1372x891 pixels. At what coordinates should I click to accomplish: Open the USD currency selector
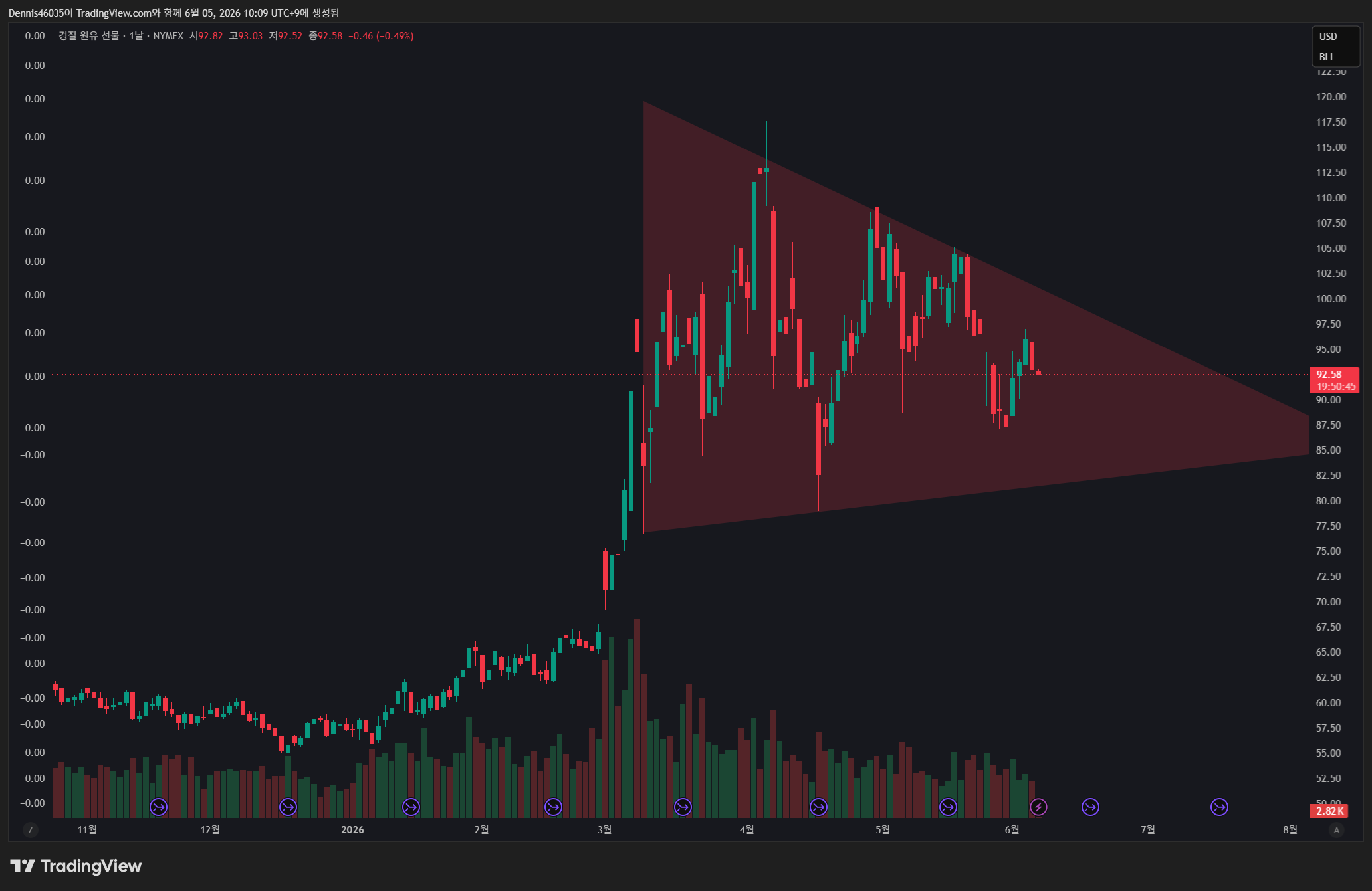1328,37
